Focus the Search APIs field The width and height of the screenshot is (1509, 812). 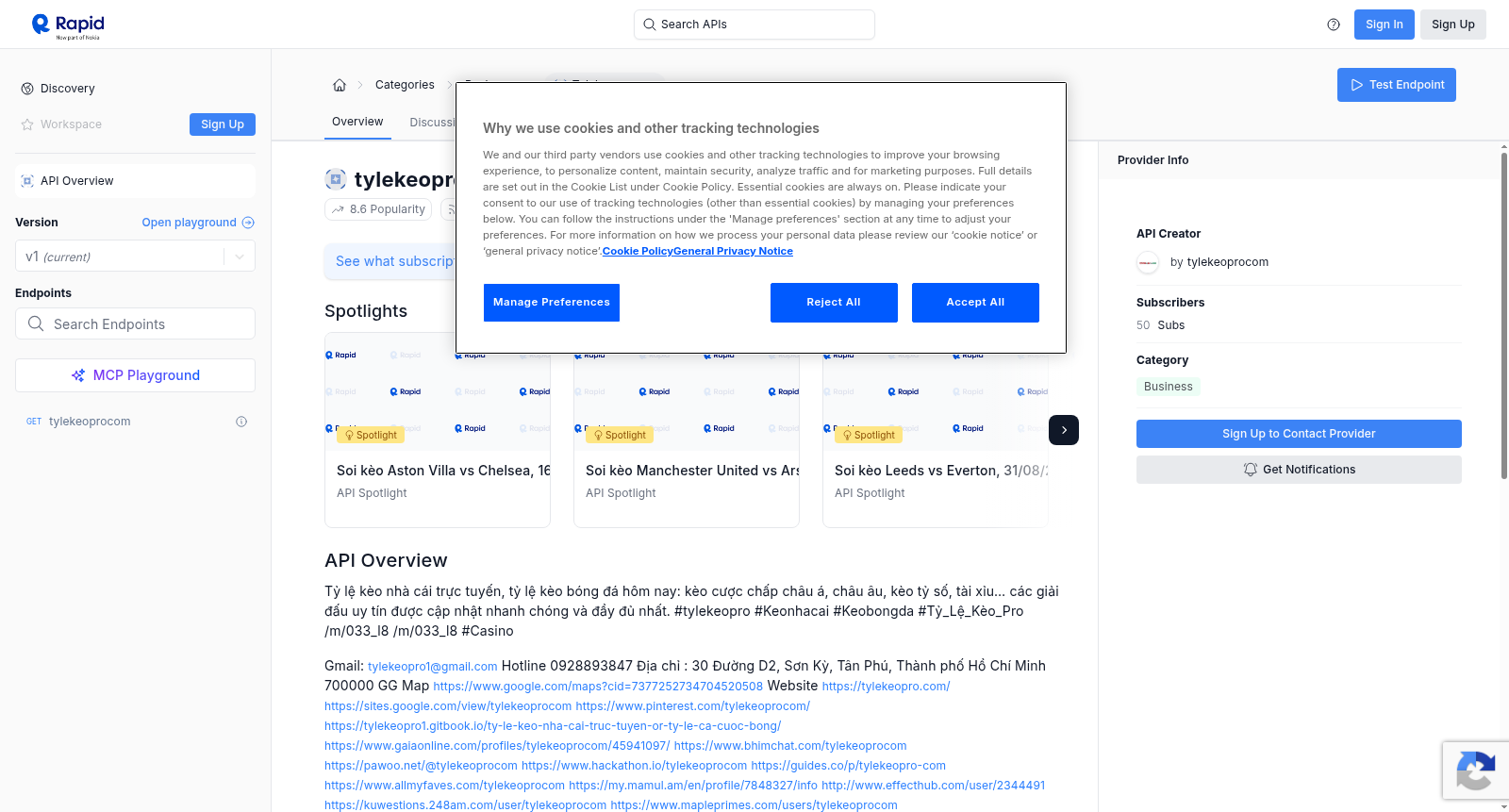tap(754, 25)
